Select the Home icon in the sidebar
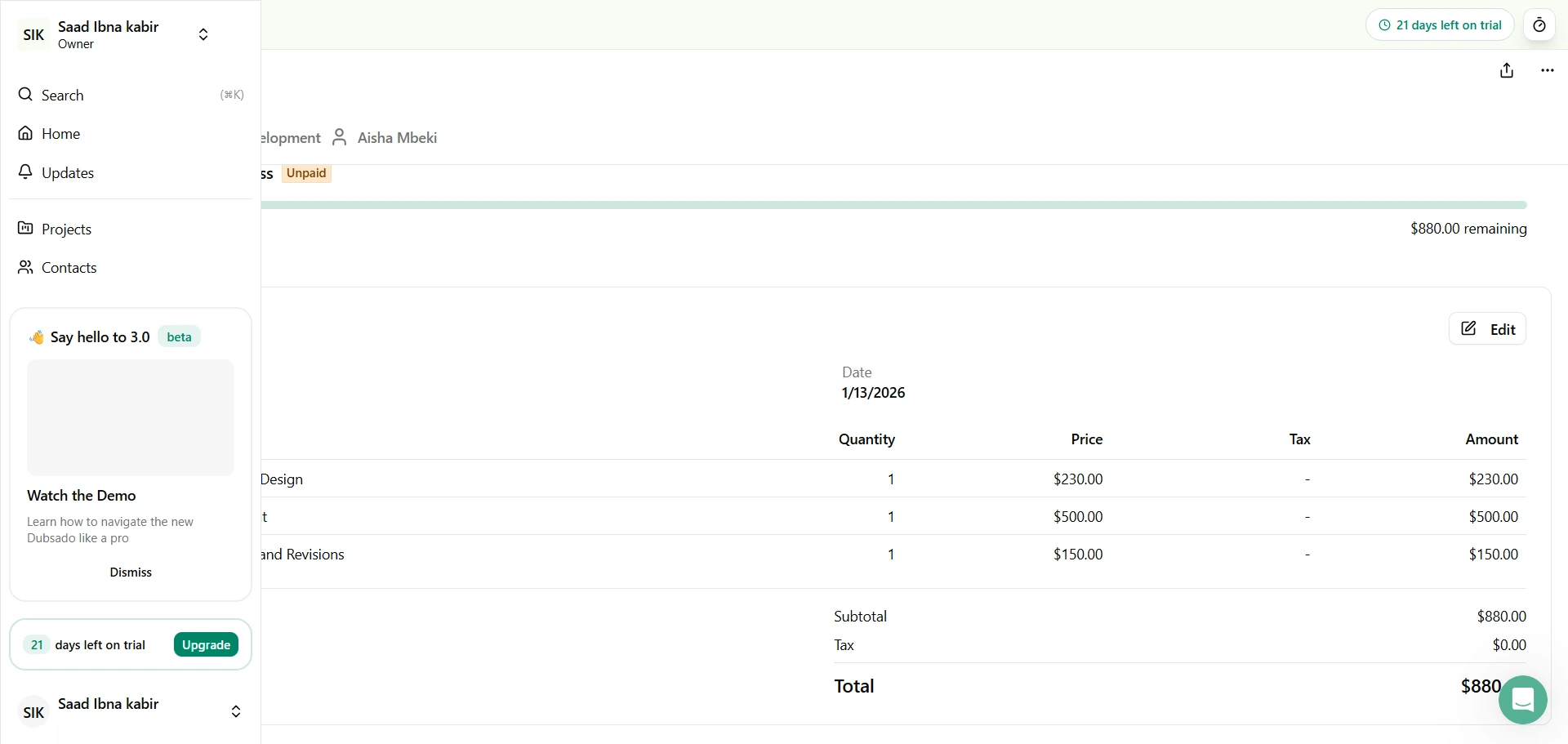 (x=25, y=133)
